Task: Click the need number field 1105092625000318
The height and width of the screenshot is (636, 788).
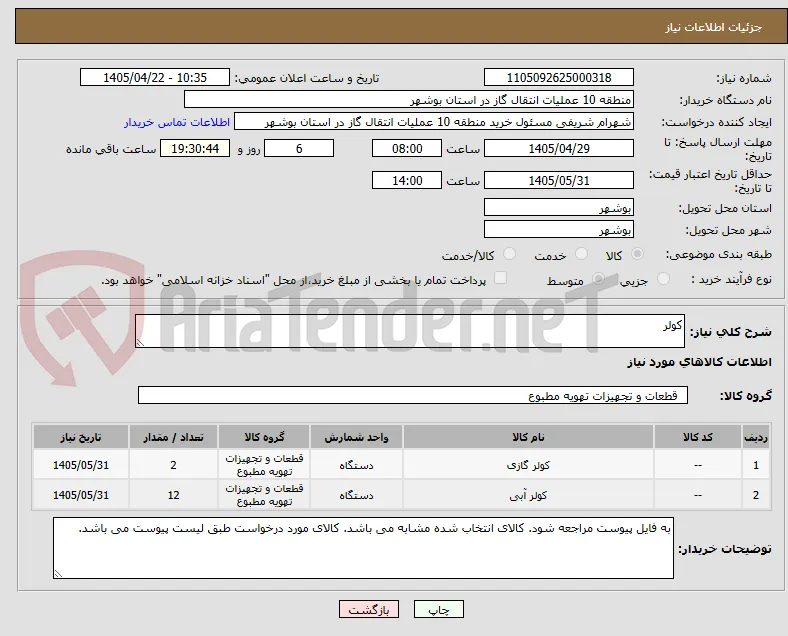Action: point(559,78)
